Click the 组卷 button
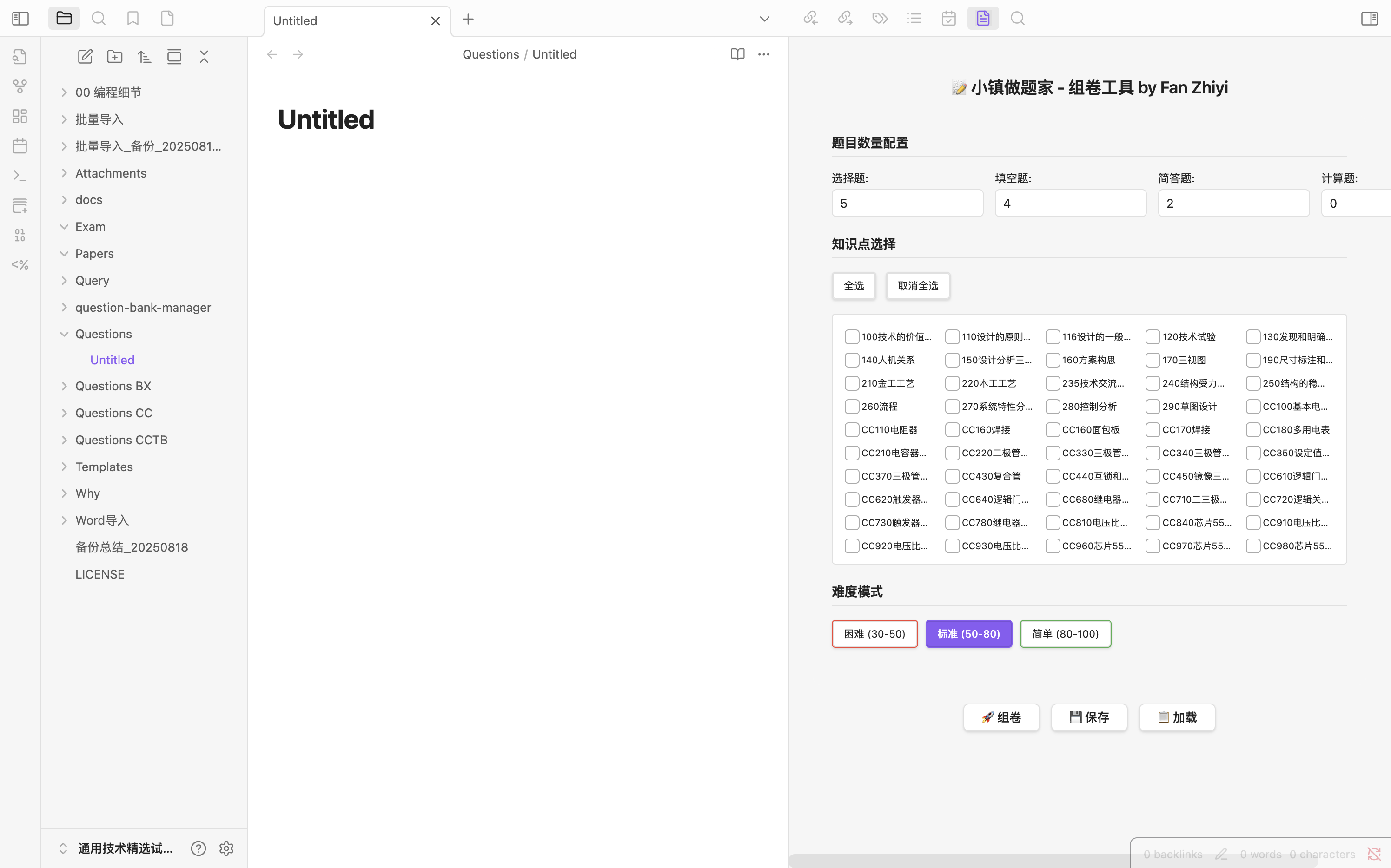 1001,717
